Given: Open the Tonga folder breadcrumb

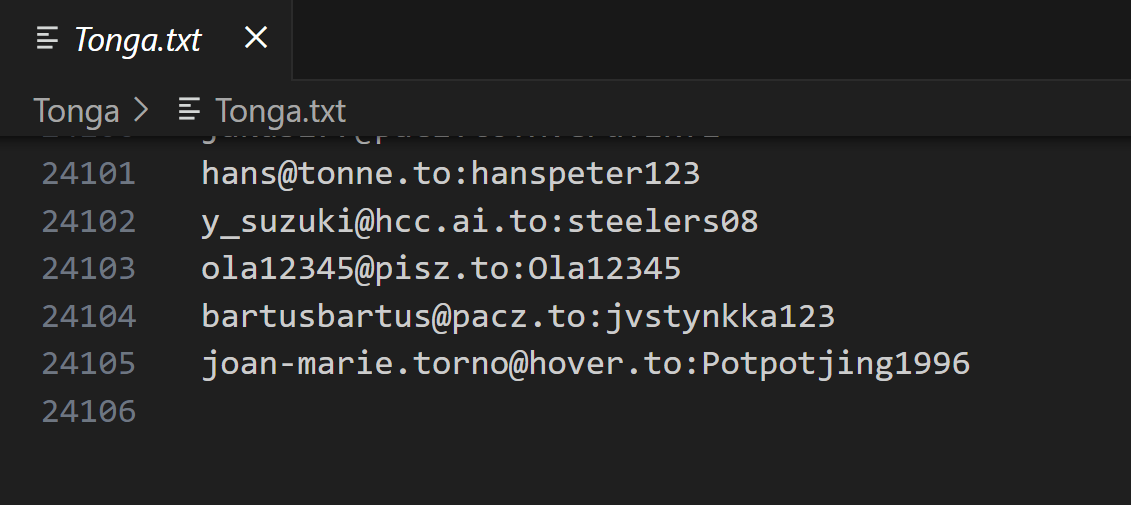Looking at the screenshot, I should pos(76,110).
